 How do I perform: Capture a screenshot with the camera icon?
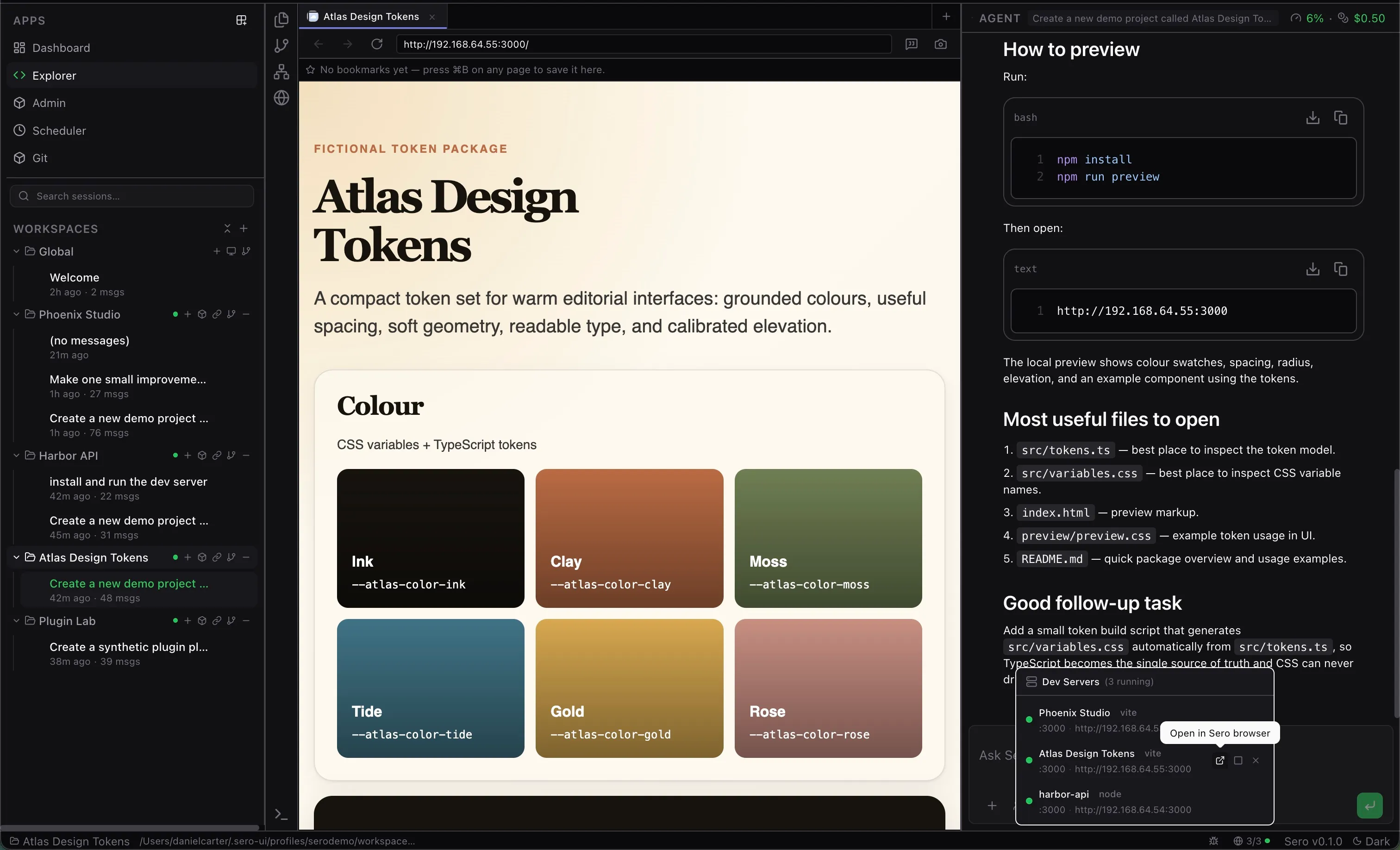tap(940, 44)
